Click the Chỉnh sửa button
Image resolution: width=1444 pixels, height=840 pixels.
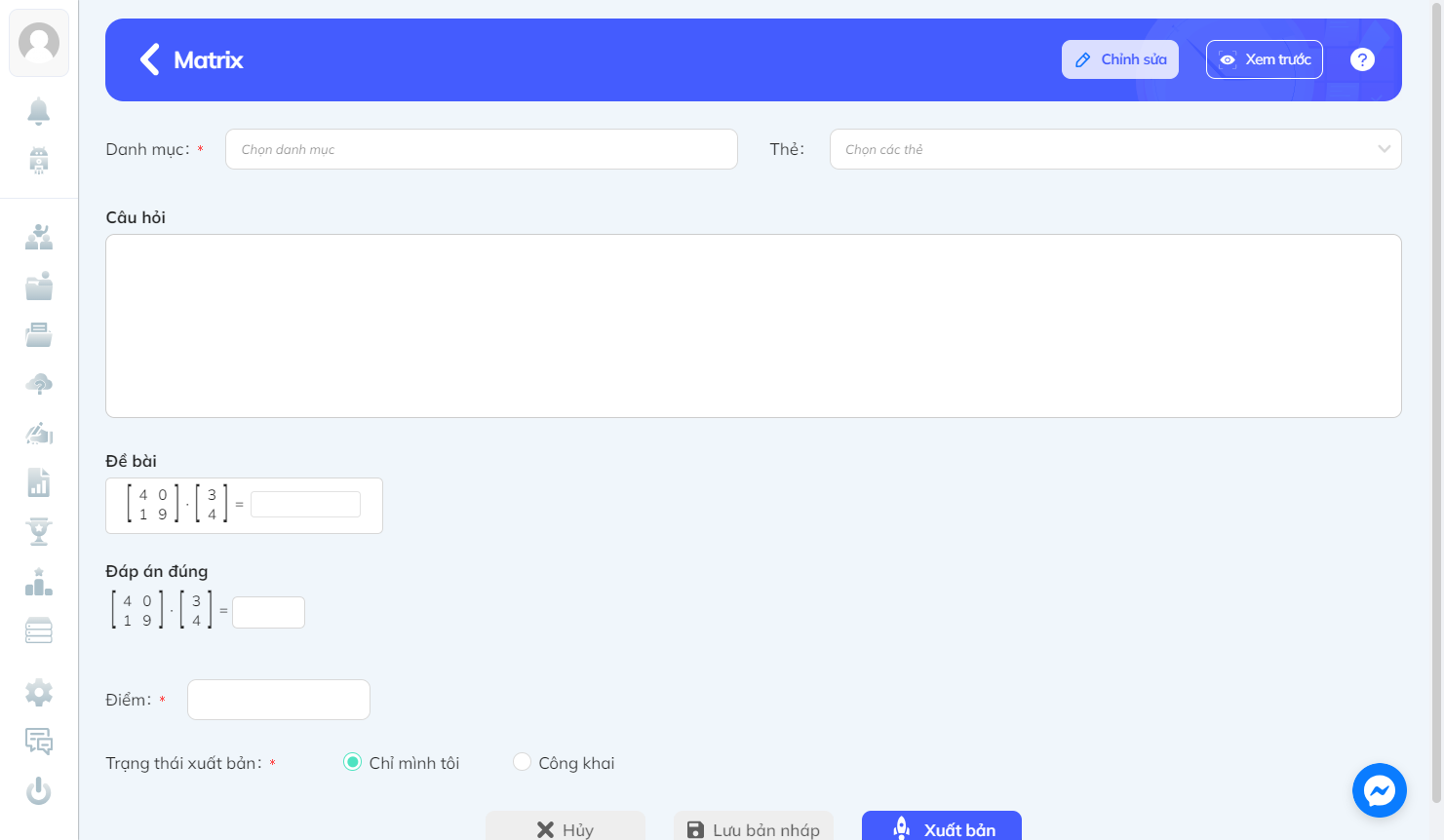tap(1120, 59)
